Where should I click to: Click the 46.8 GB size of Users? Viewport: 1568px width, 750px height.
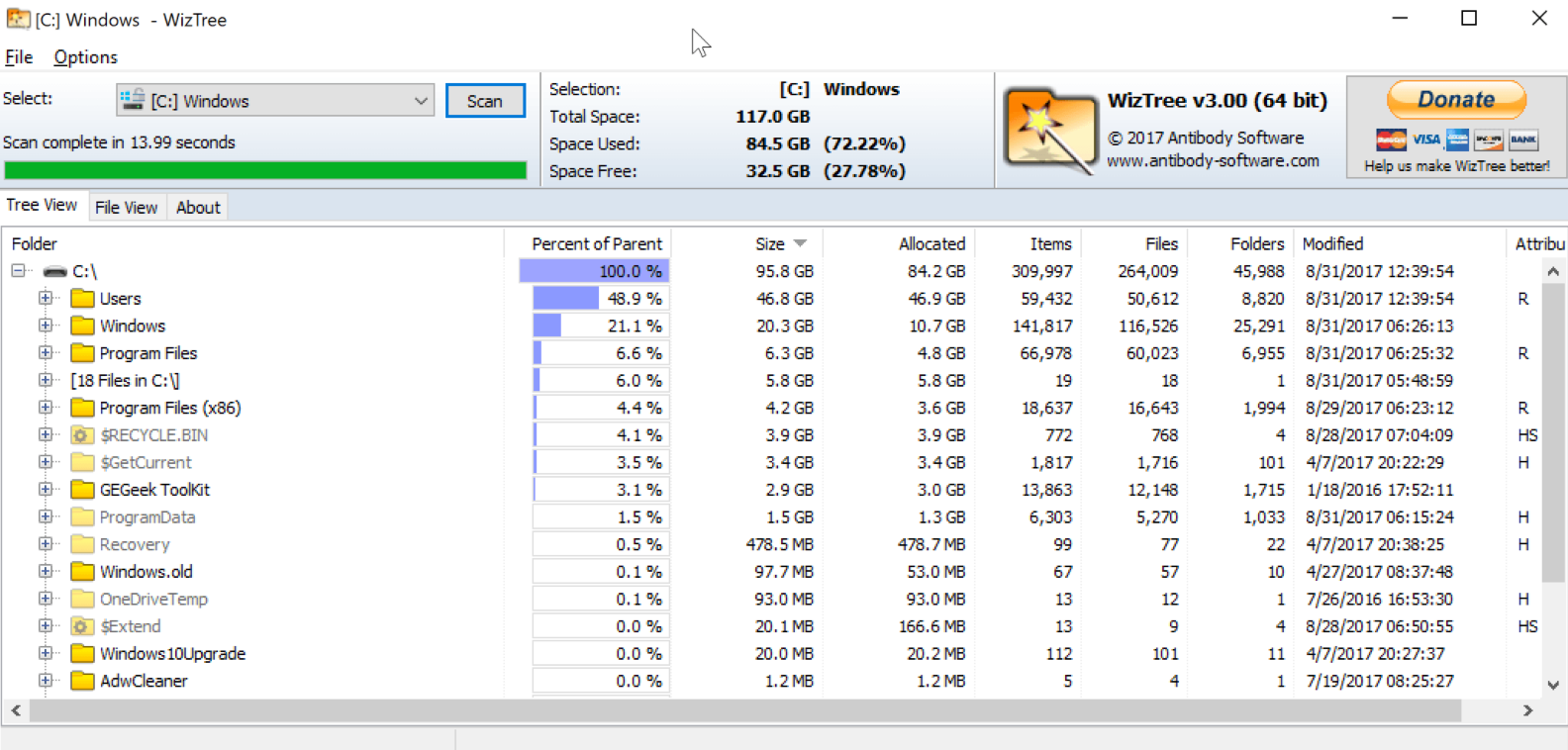coord(785,299)
